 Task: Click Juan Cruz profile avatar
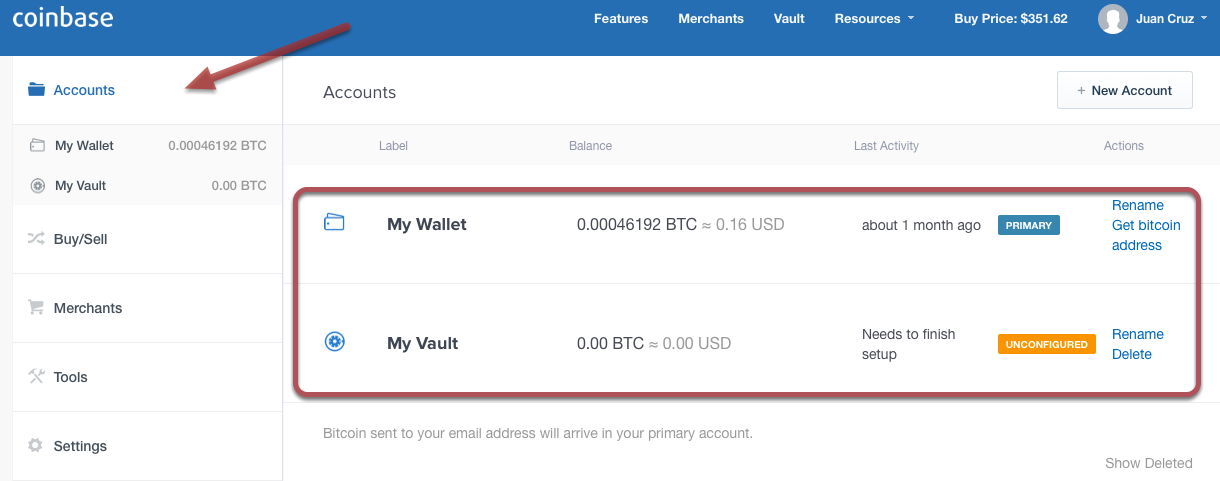point(1112,18)
